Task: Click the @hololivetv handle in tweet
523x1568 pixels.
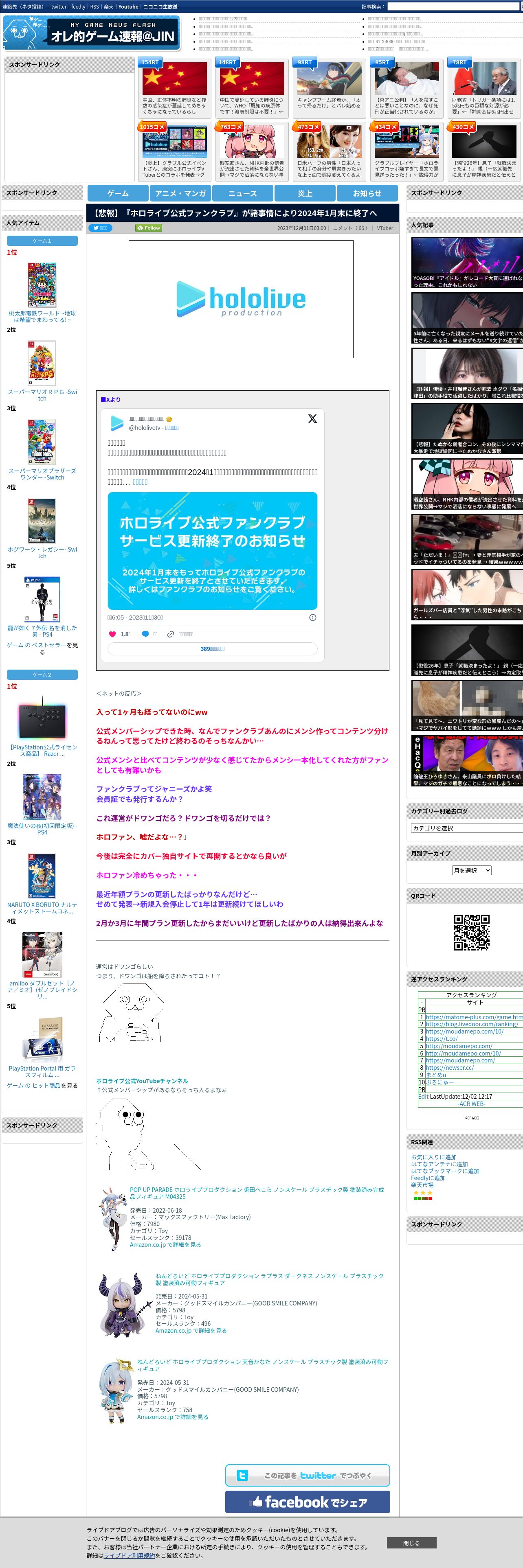Action: pyautogui.click(x=144, y=428)
